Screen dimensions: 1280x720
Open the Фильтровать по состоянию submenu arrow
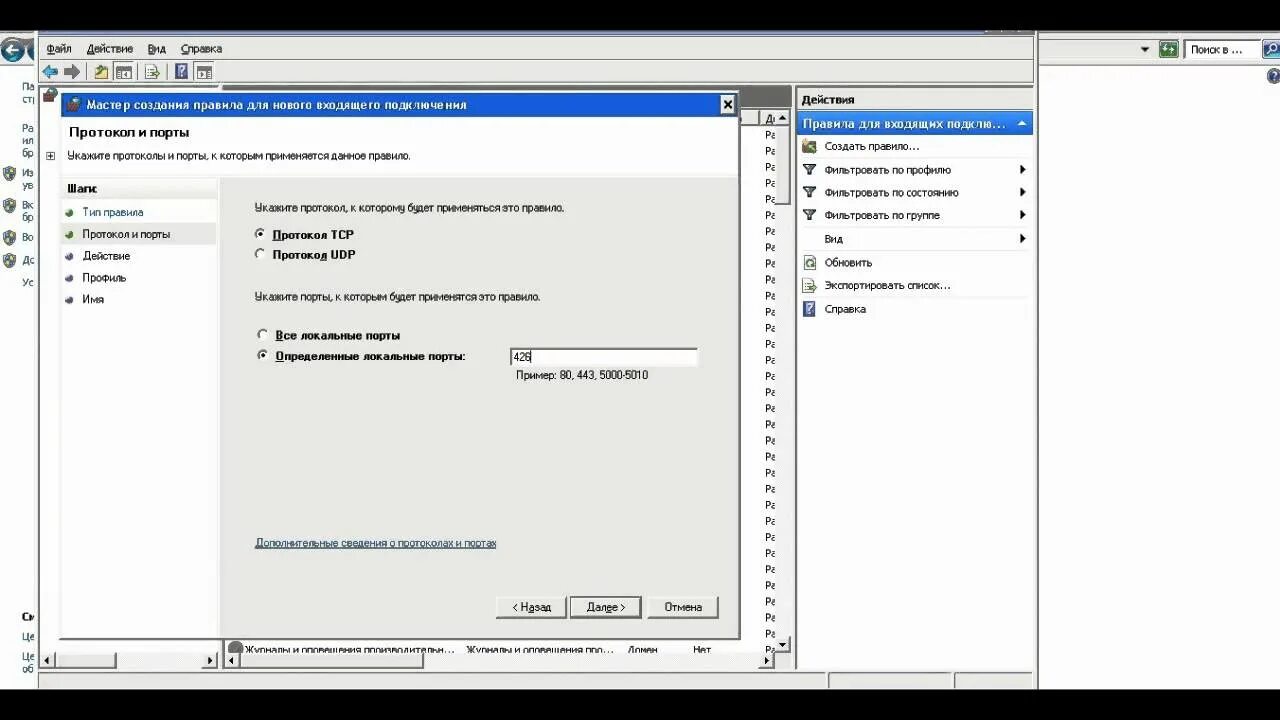[1023, 192]
